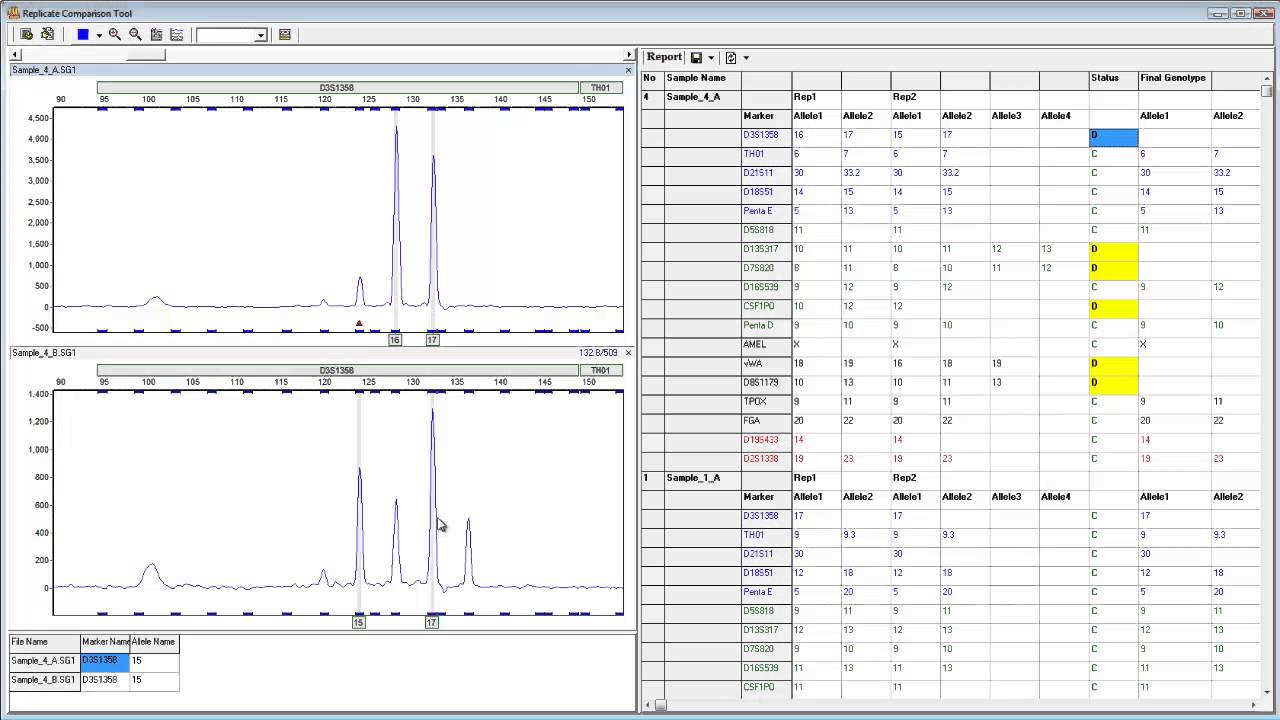The image size is (1280, 720).
Task: Click right arrow of plot horizontal scrollbar
Action: (629, 54)
